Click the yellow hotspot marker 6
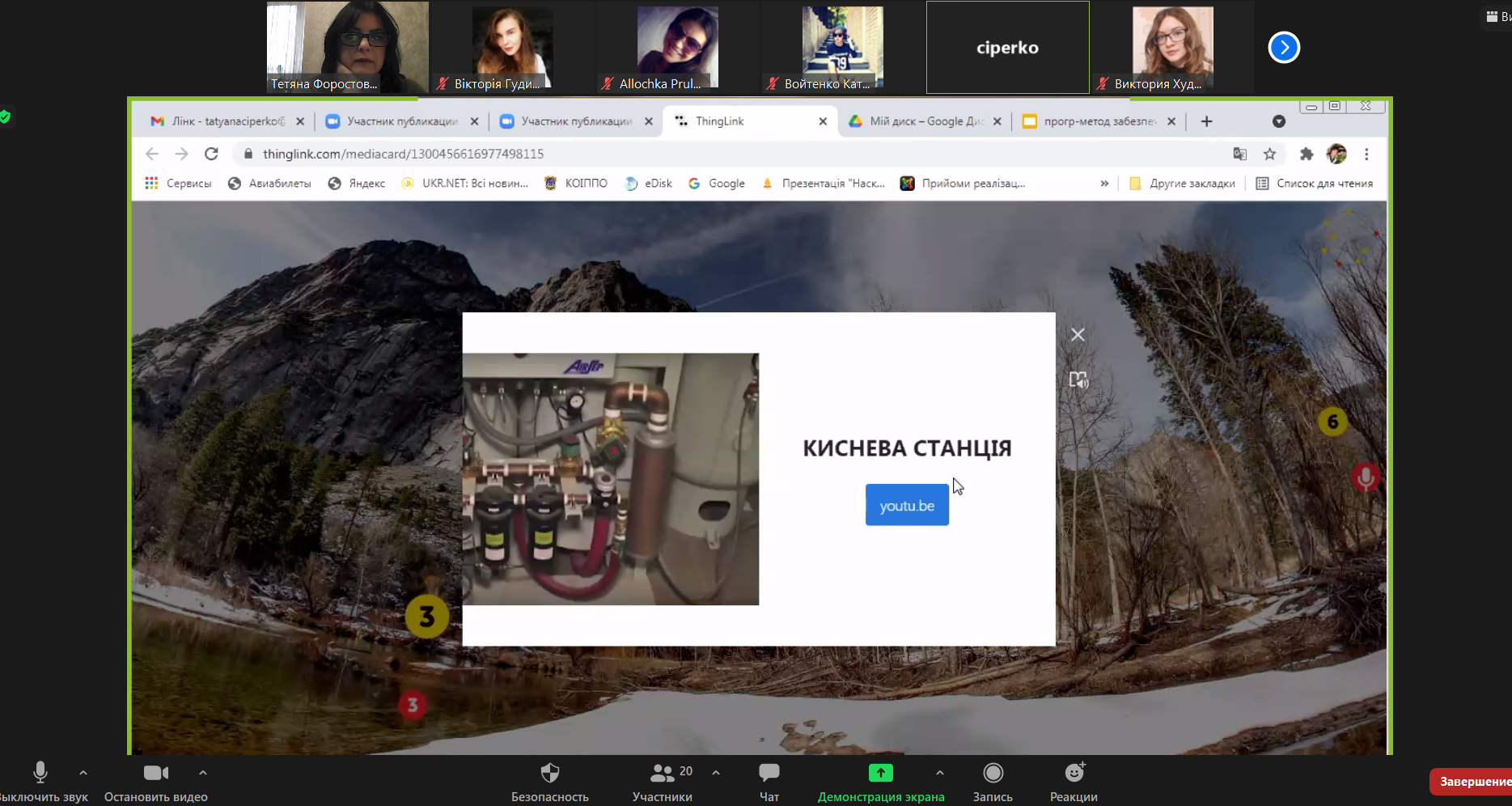Viewport: 1512px width, 806px height. 1332,422
